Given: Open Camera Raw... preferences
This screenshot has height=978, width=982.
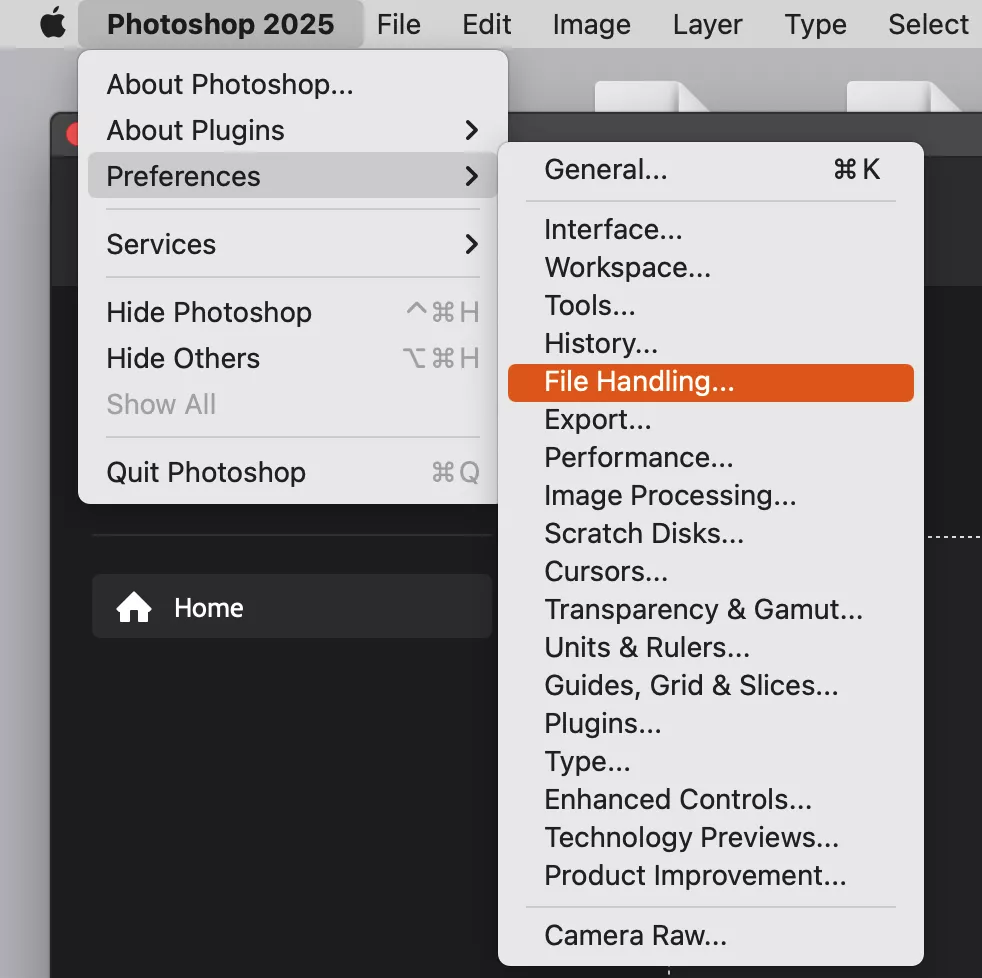Looking at the screenshot, I should (711, 935).
